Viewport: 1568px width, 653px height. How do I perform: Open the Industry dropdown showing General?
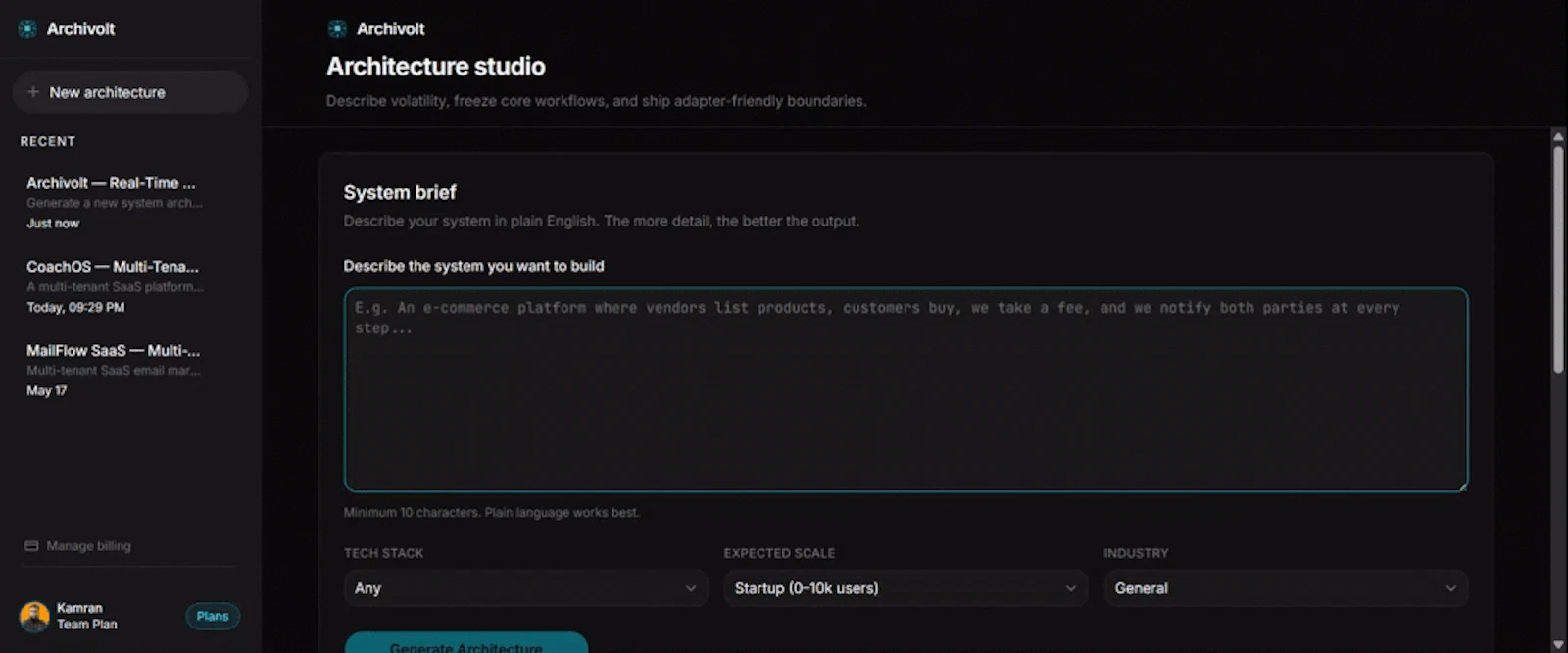(x=1286, y=588)
